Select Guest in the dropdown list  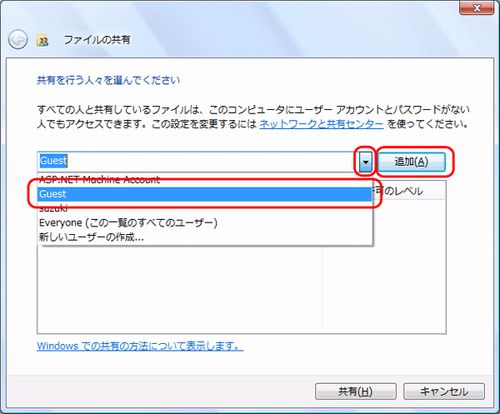205,194
